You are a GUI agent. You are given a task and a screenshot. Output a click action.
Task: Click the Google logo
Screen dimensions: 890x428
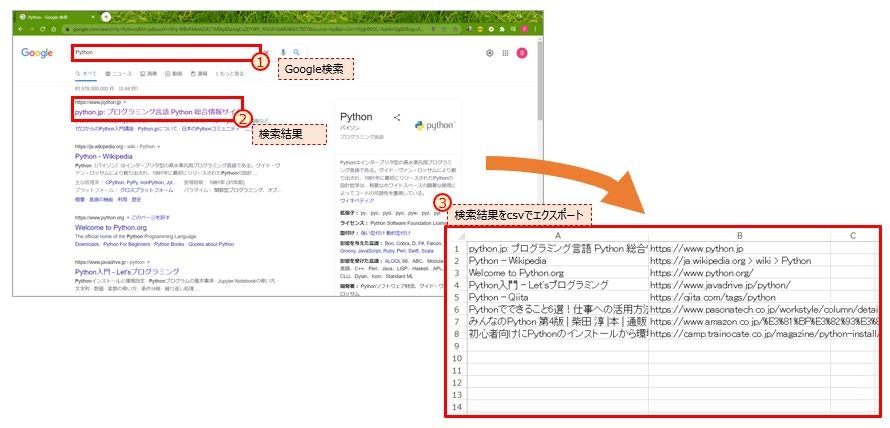pyautogui.click(x=37, y=53)
